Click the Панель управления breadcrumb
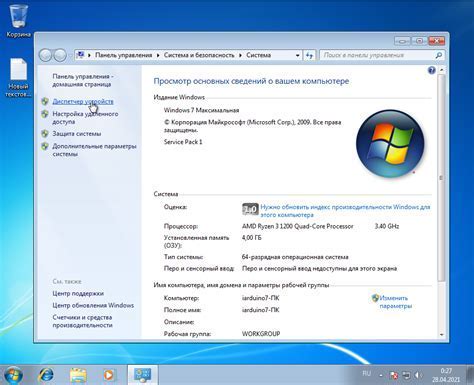 tap(124, 55)
